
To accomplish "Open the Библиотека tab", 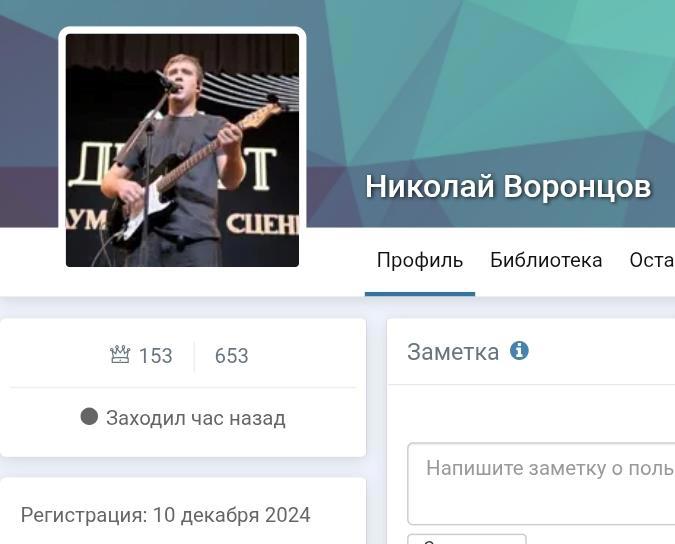I will click(546, 260).
